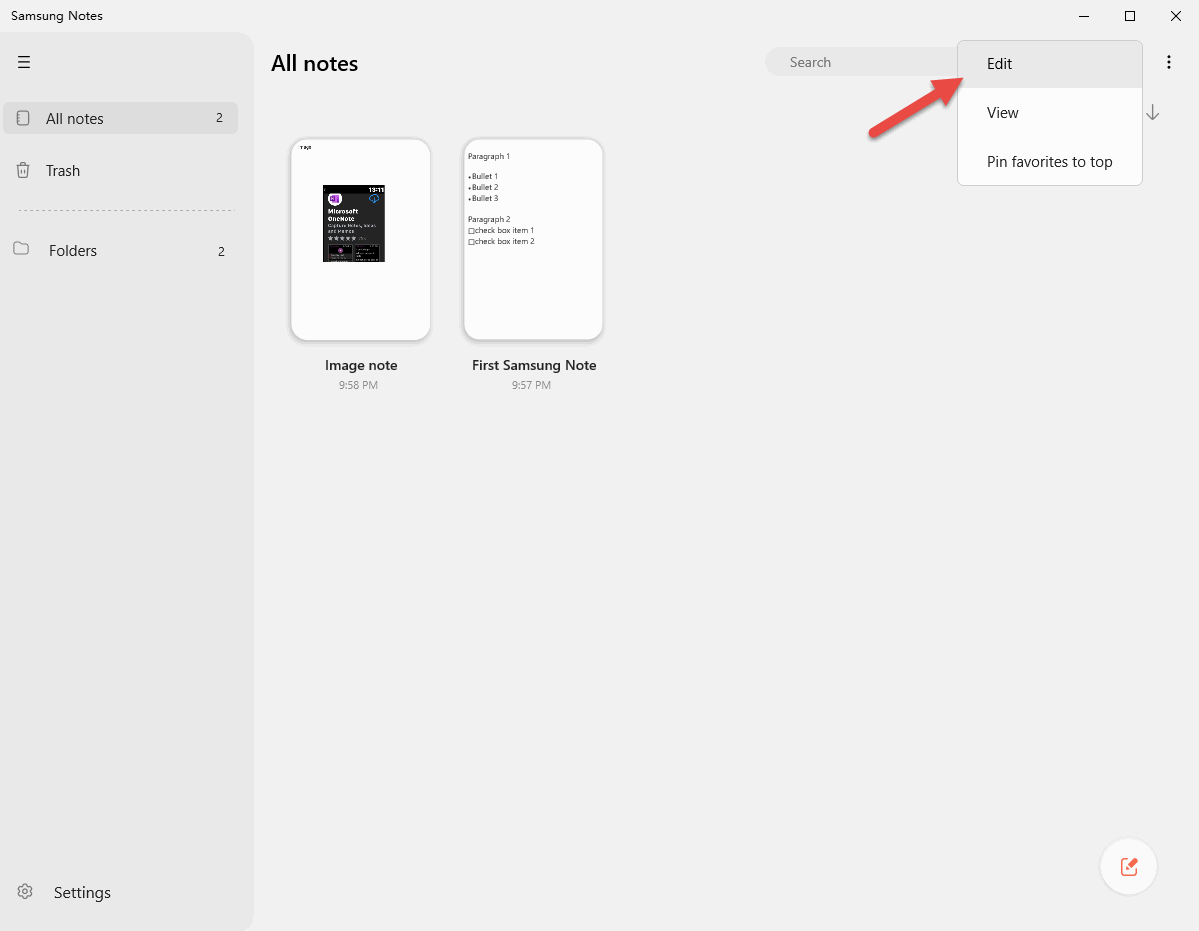Open the Settings label
The width and height of the screenshot is (1199, 931).
pos(82,893)
